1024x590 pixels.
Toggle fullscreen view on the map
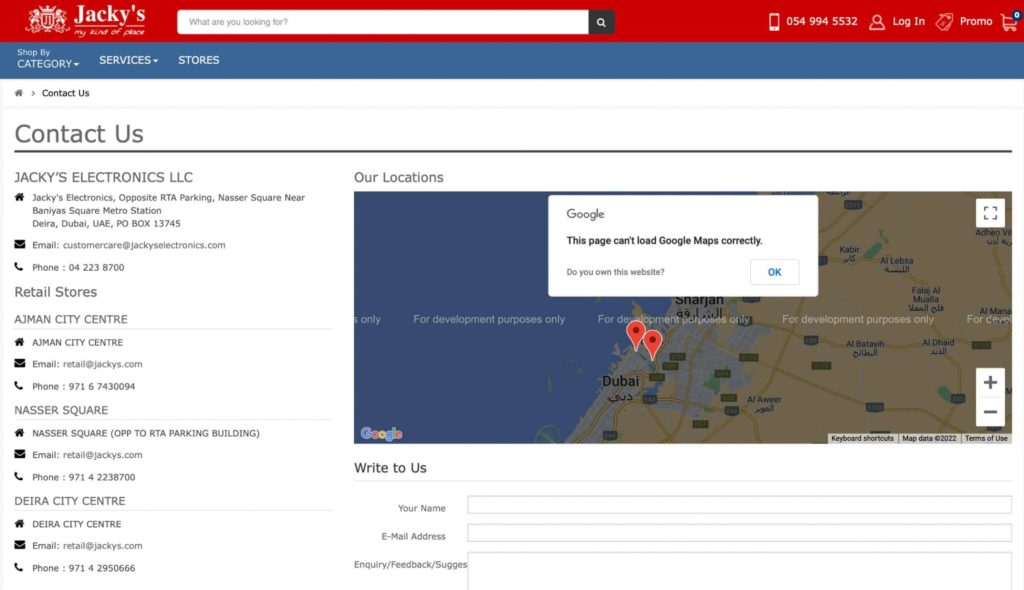pos(990,212)
